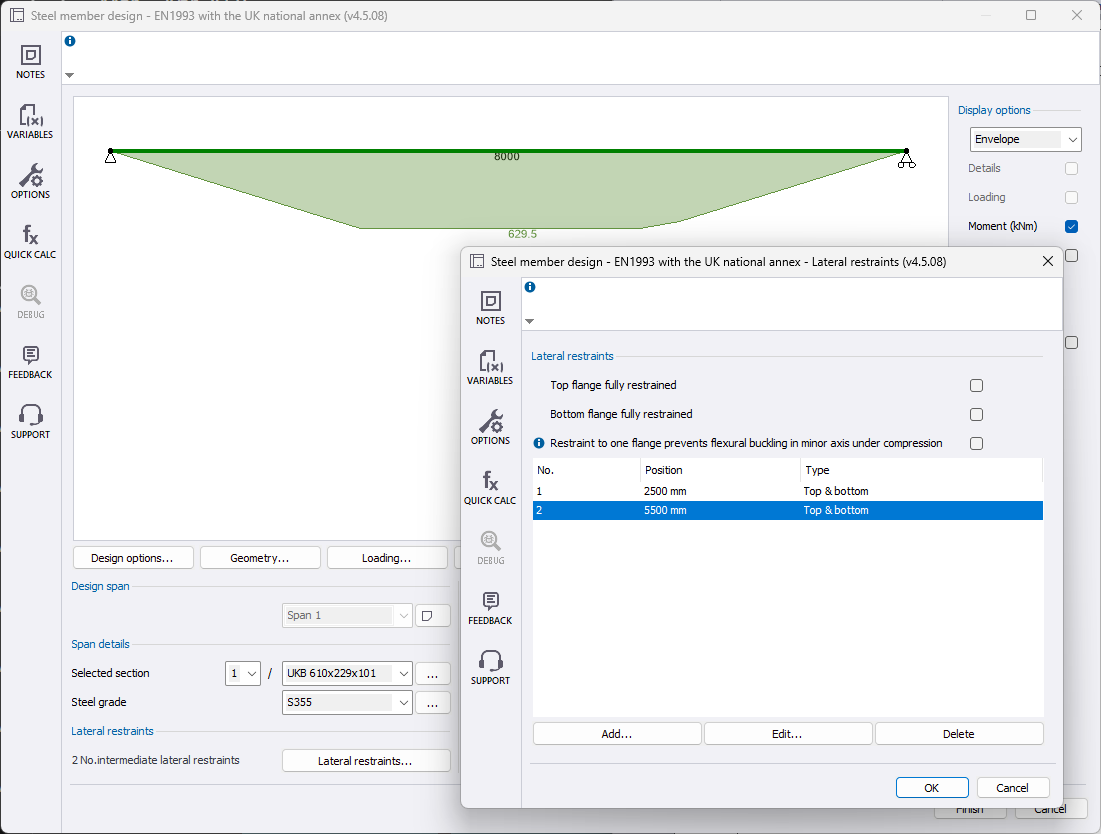Open Variables in the main window sidebar

tap(30, 121)
